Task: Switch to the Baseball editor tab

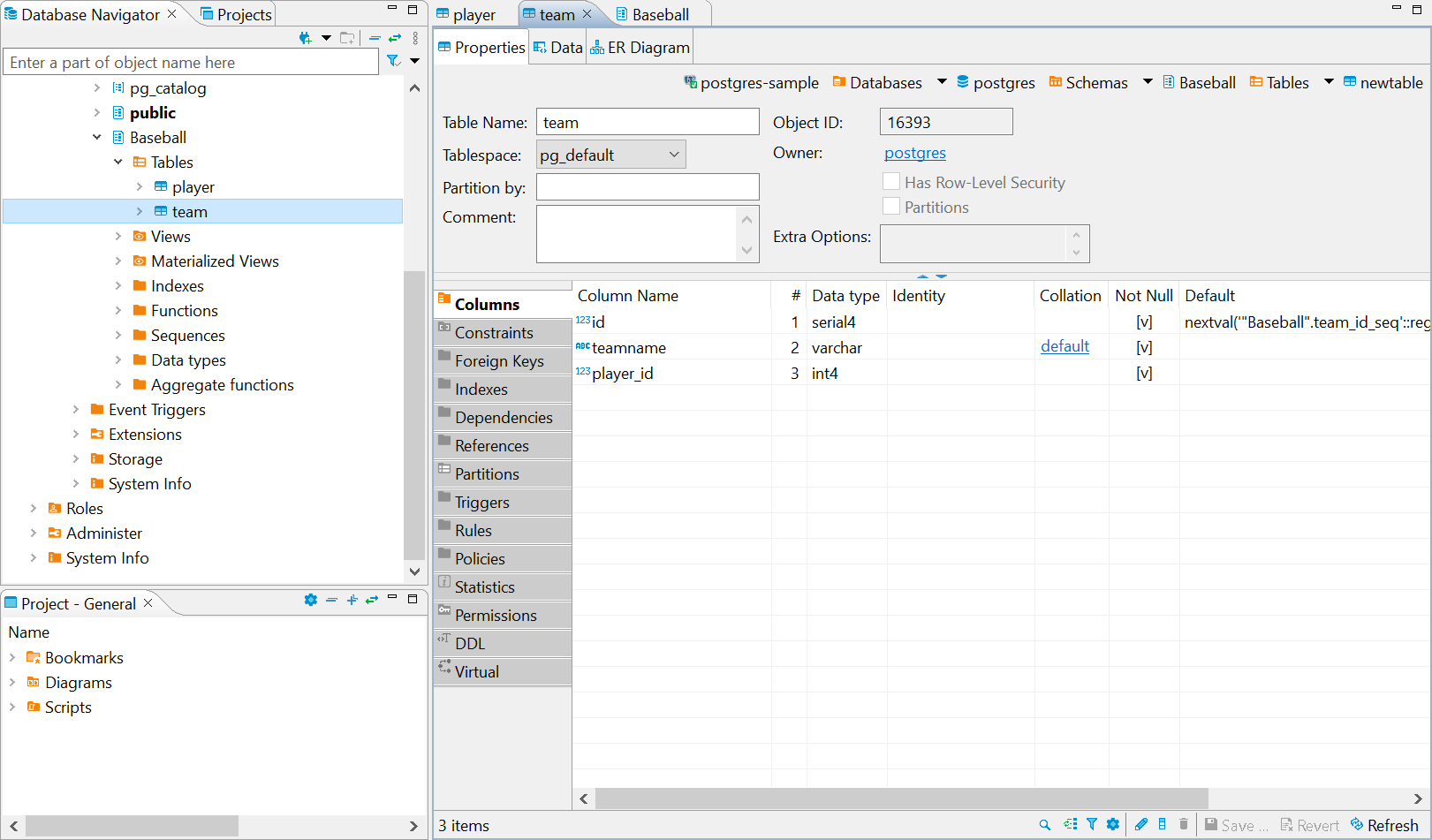Action: (652, 14)
